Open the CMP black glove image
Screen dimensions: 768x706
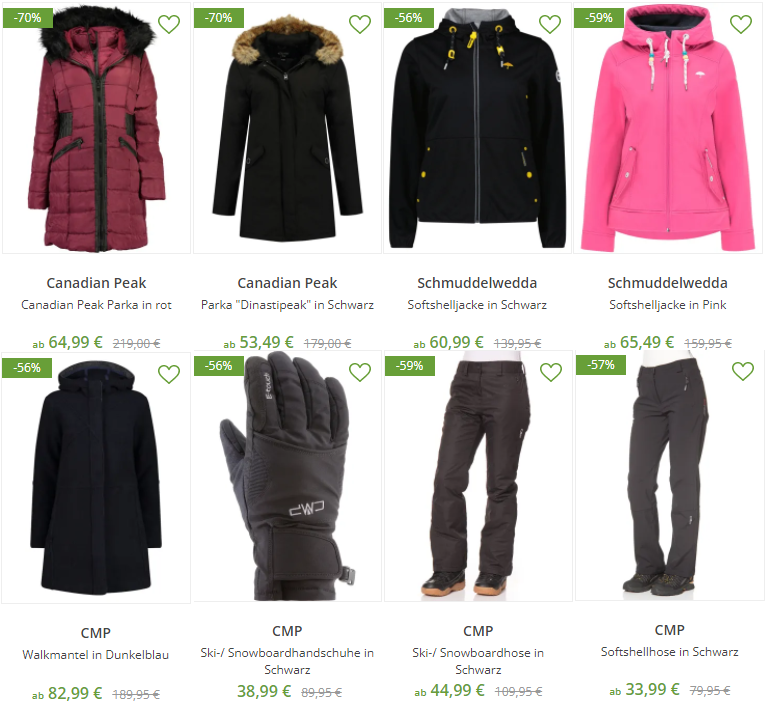(x=288, y=476)
